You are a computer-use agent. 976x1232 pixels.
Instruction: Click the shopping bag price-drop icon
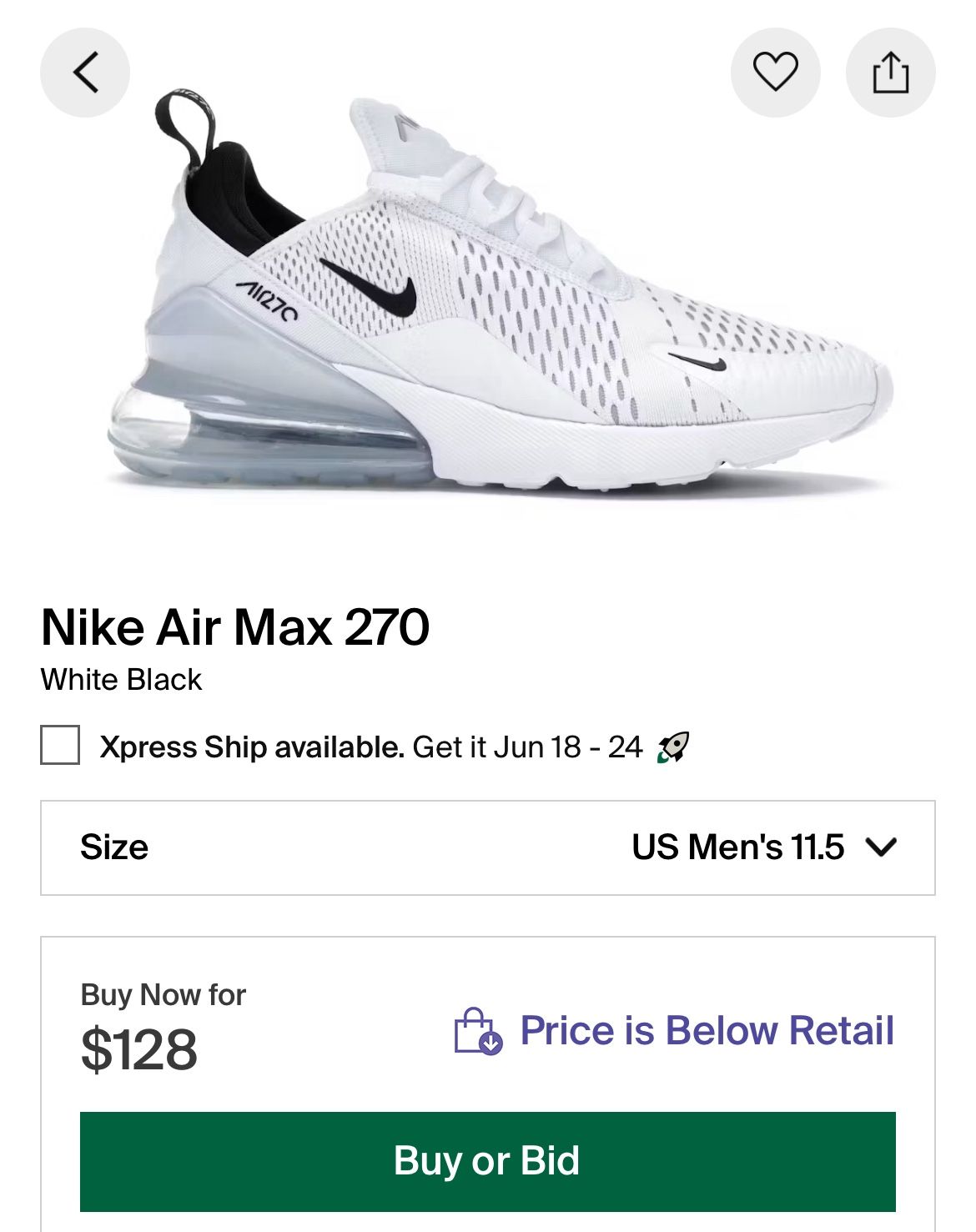click(478, 1031)
